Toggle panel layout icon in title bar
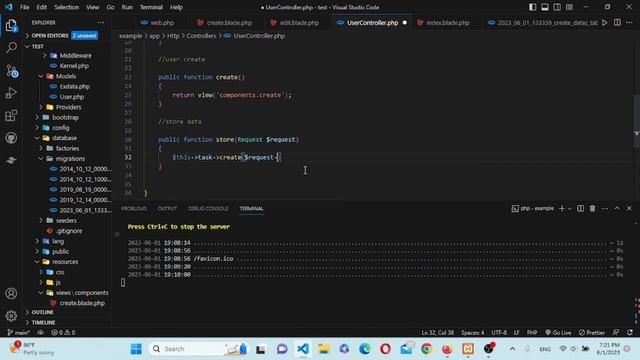Screen dimensions: 640x360 (x=545, y=7)
